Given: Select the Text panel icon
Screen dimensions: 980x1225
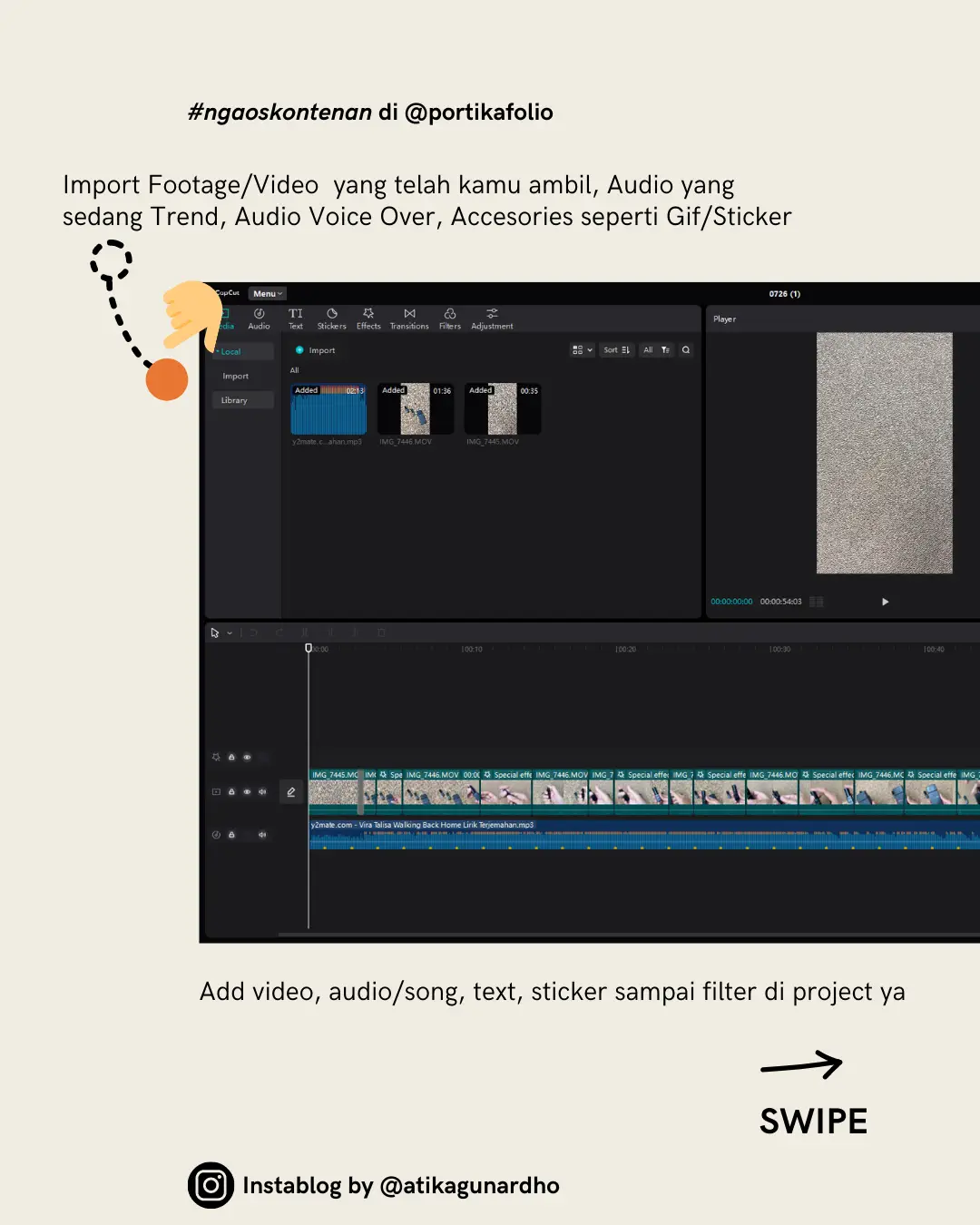Looking at the screenshot, I should 295,319.
